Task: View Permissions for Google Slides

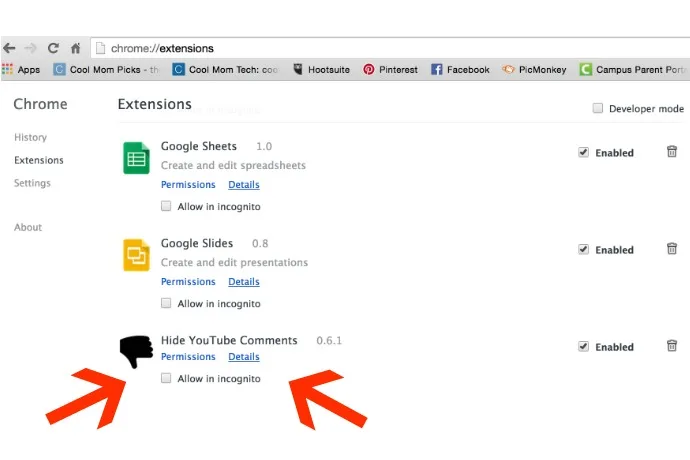Action: (188, 282)
